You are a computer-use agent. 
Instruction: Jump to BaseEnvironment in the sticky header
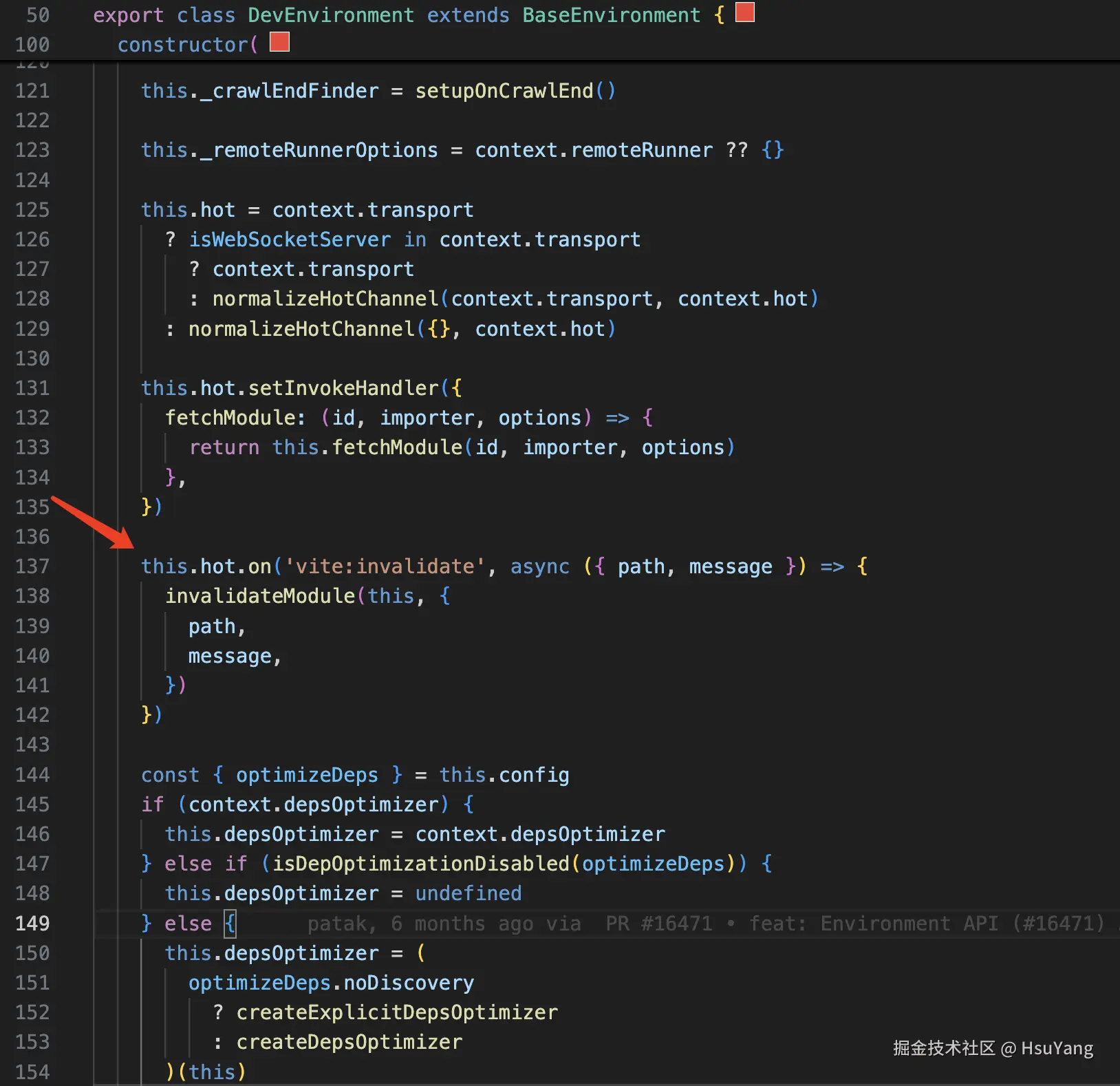coord(611,15)
